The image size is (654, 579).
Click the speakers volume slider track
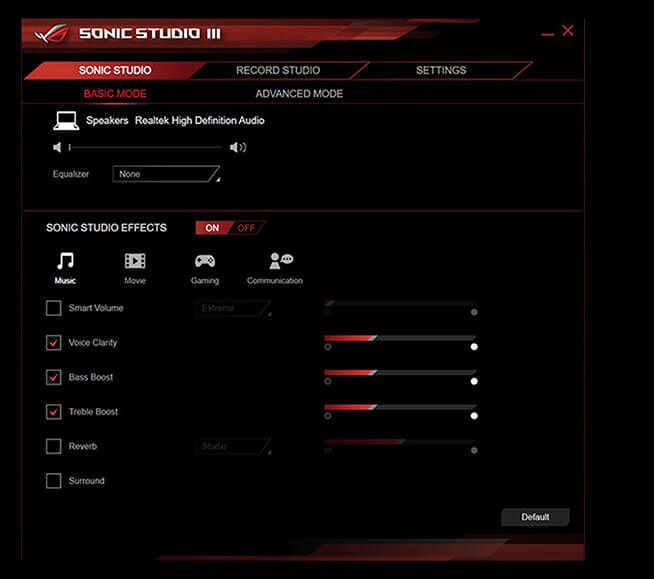tap(146, 147)
